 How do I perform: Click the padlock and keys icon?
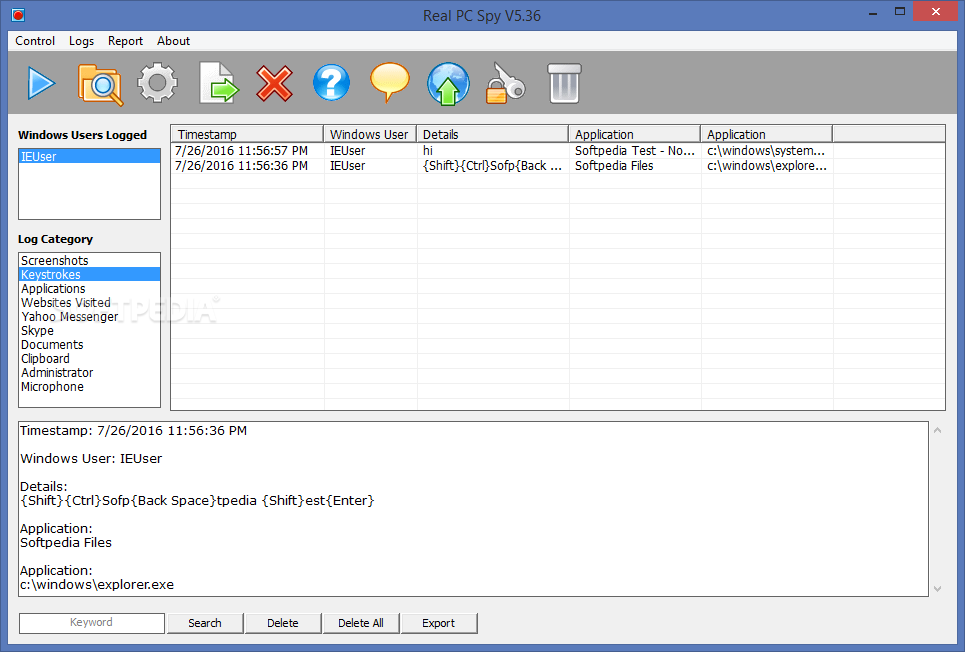pos(505,83)
